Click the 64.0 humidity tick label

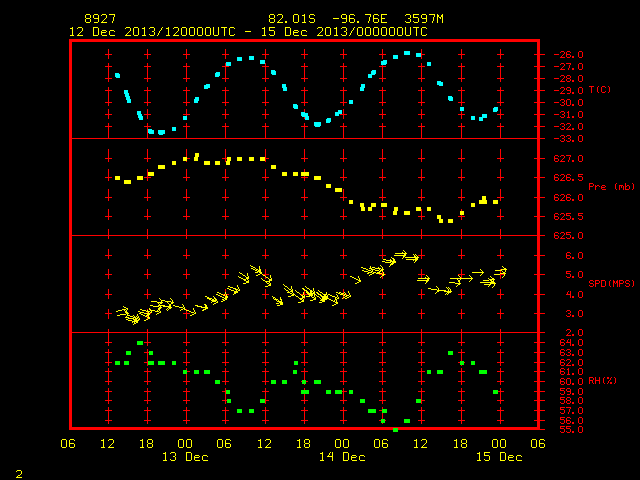(571, 342)
